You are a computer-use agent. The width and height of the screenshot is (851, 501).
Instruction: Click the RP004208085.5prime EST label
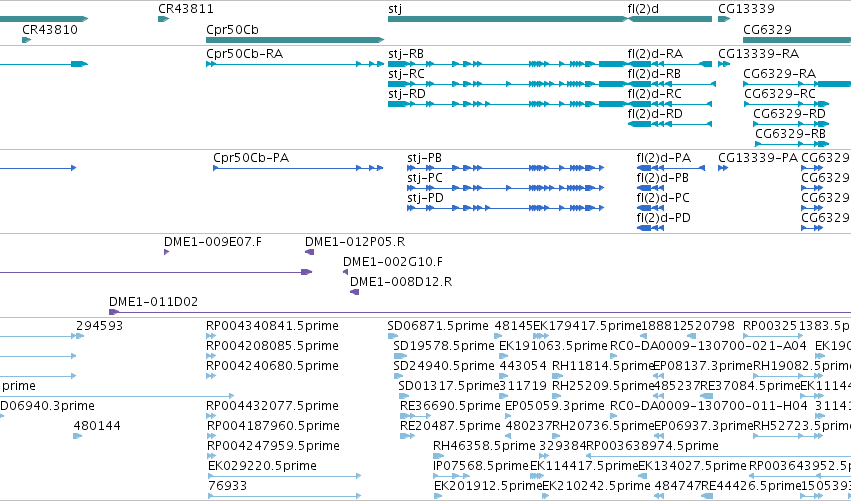pyautogui.click(x=272, y=346)
